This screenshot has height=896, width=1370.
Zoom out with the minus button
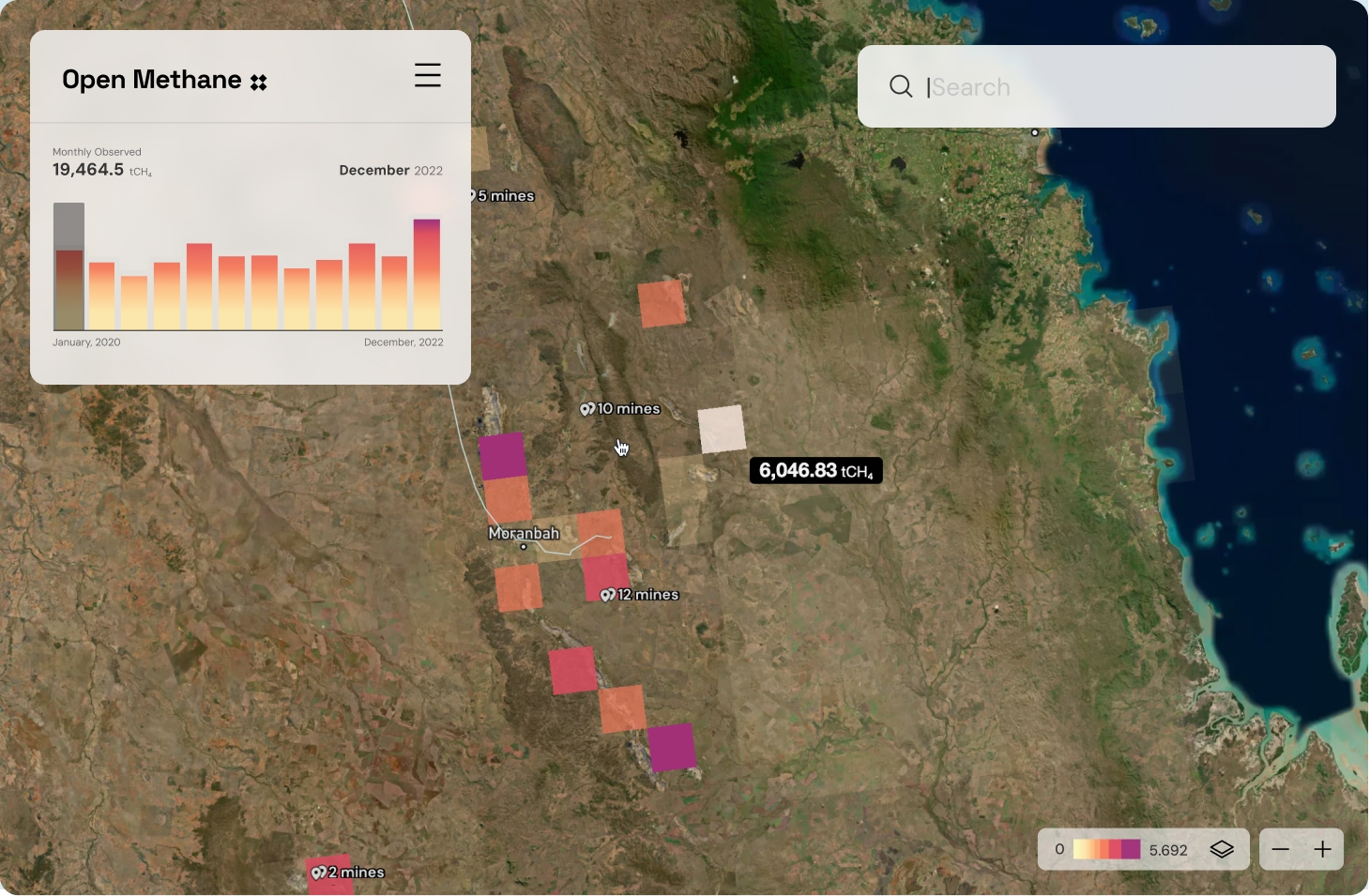1280,850
